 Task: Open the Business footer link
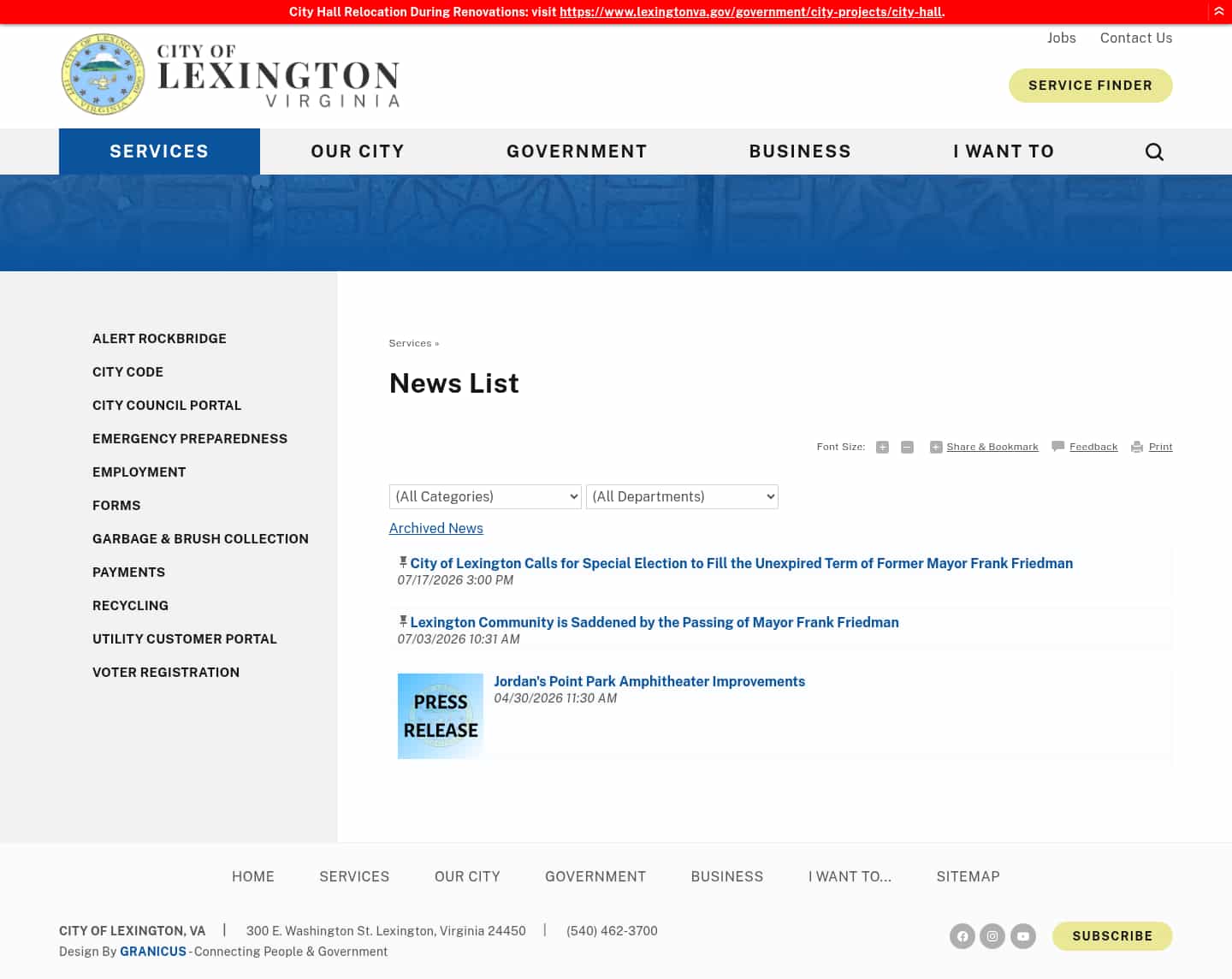727,876
